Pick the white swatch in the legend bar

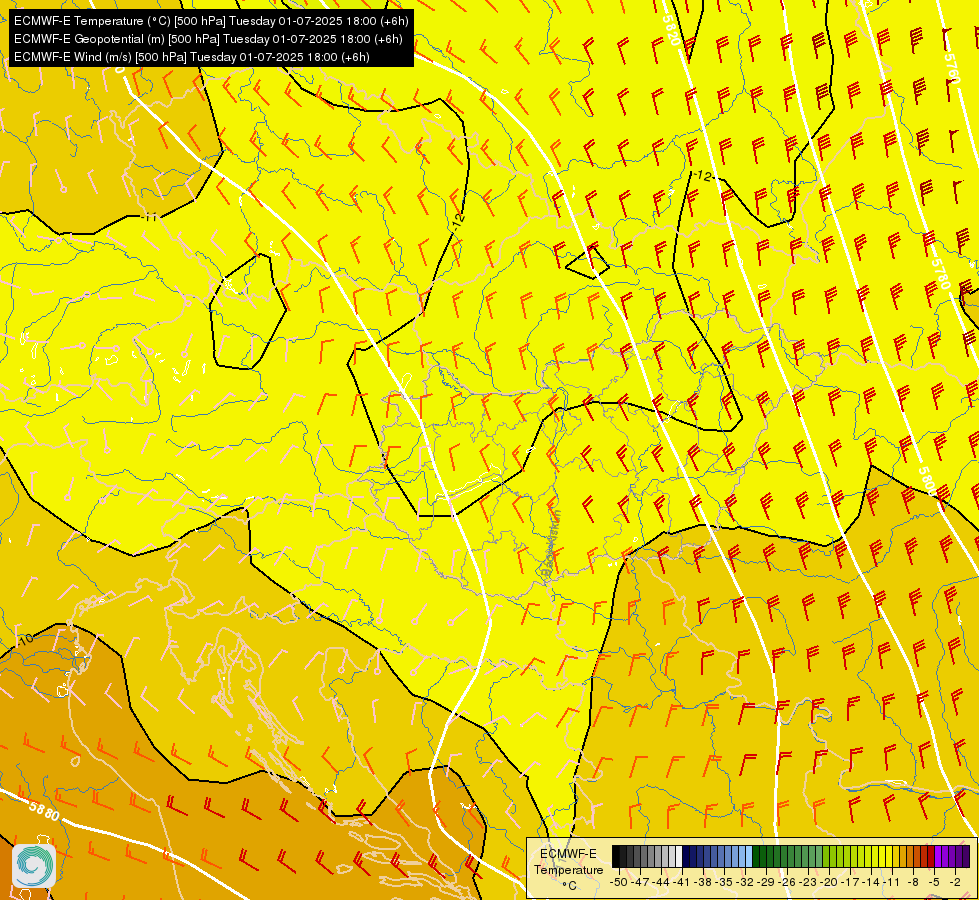pos(679,856)
